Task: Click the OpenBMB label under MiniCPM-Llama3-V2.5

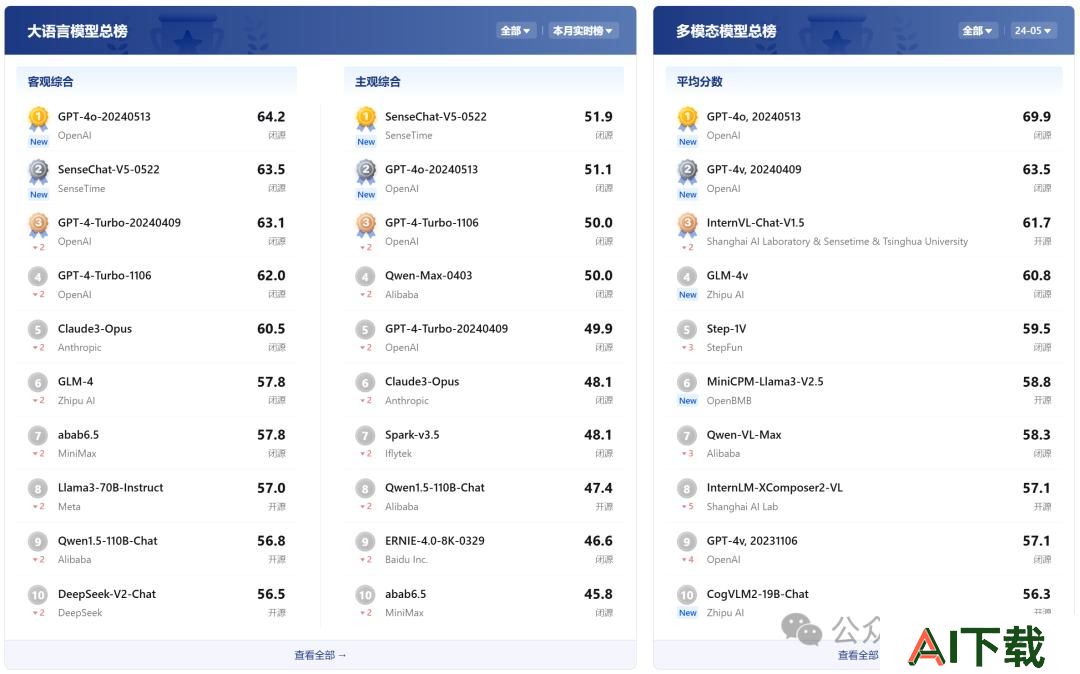Action: click(x=729, y=400)
